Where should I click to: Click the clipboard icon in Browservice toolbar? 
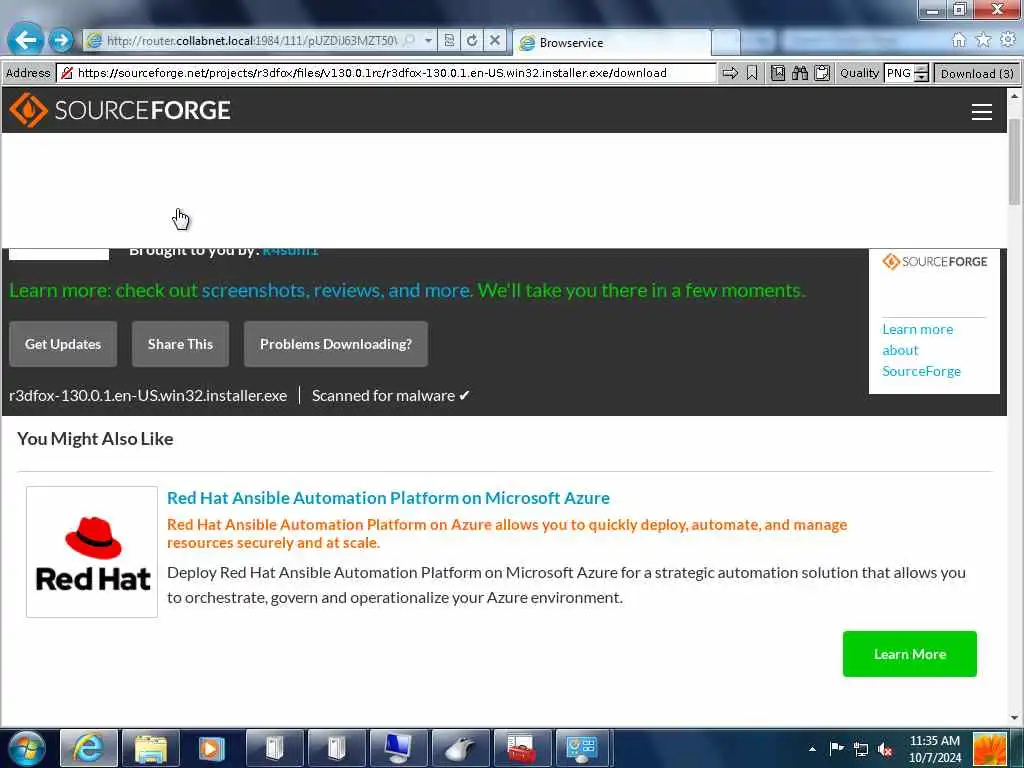[x=822, y=73]
